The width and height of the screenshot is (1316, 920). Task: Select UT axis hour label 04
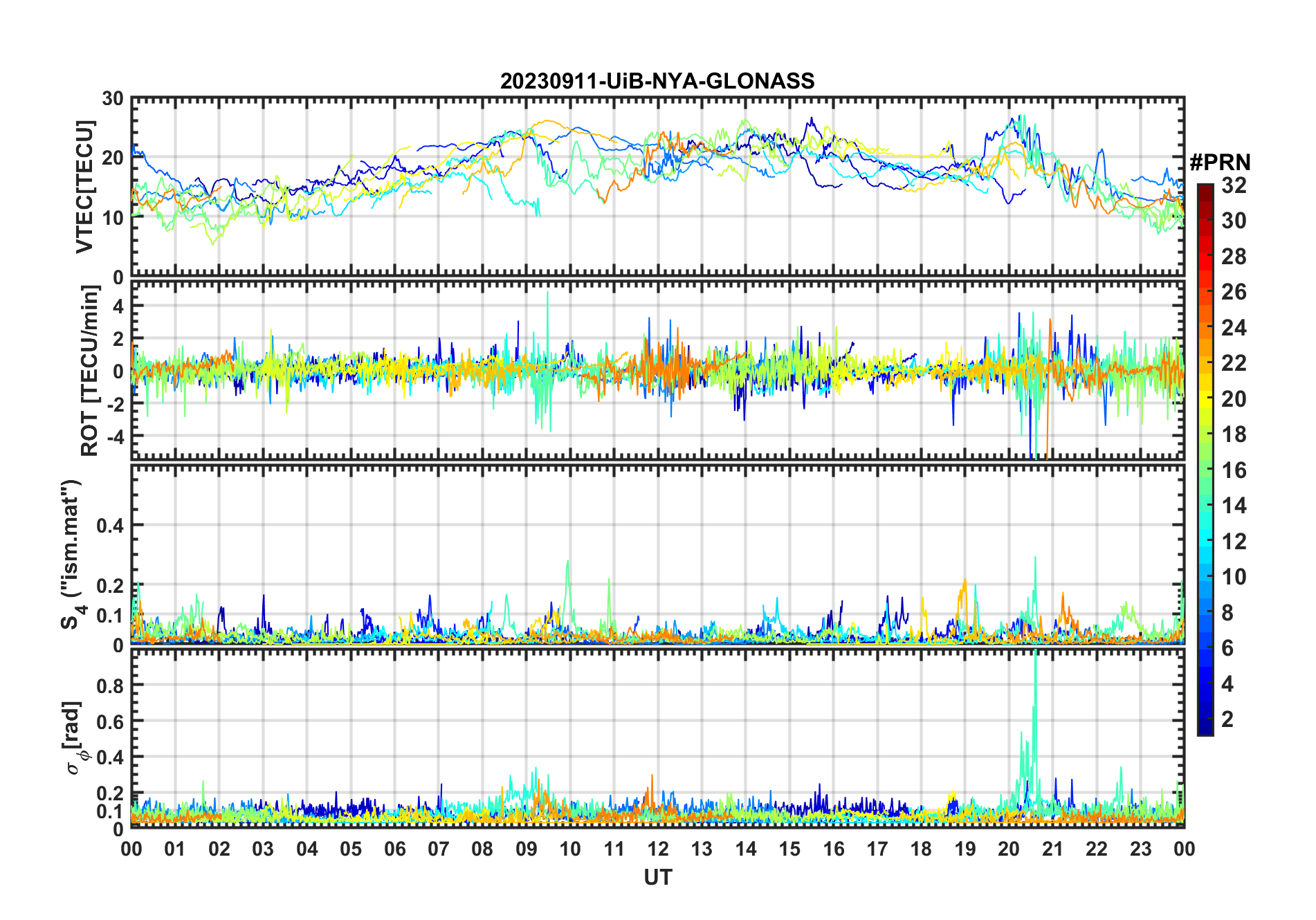point(307,849)
